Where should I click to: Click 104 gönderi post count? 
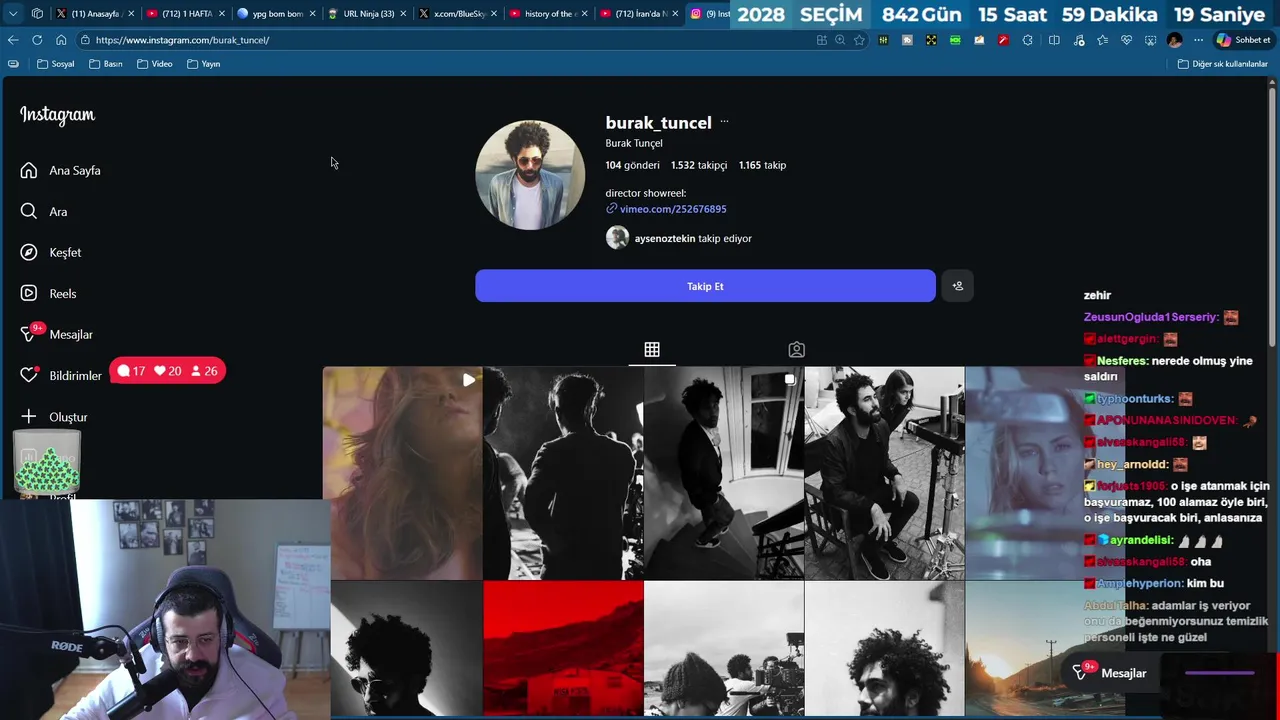coord(632,165)
